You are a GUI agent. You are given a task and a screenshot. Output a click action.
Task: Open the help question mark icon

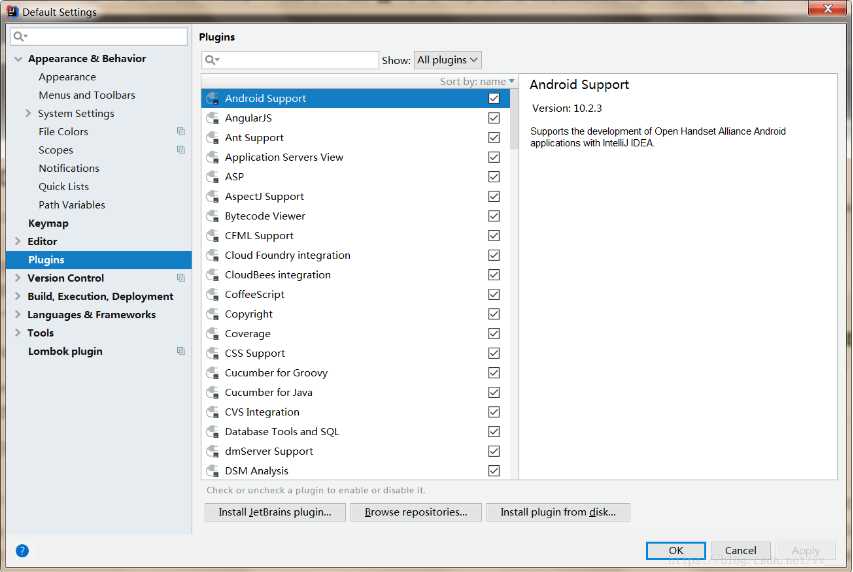click(22, 551)
